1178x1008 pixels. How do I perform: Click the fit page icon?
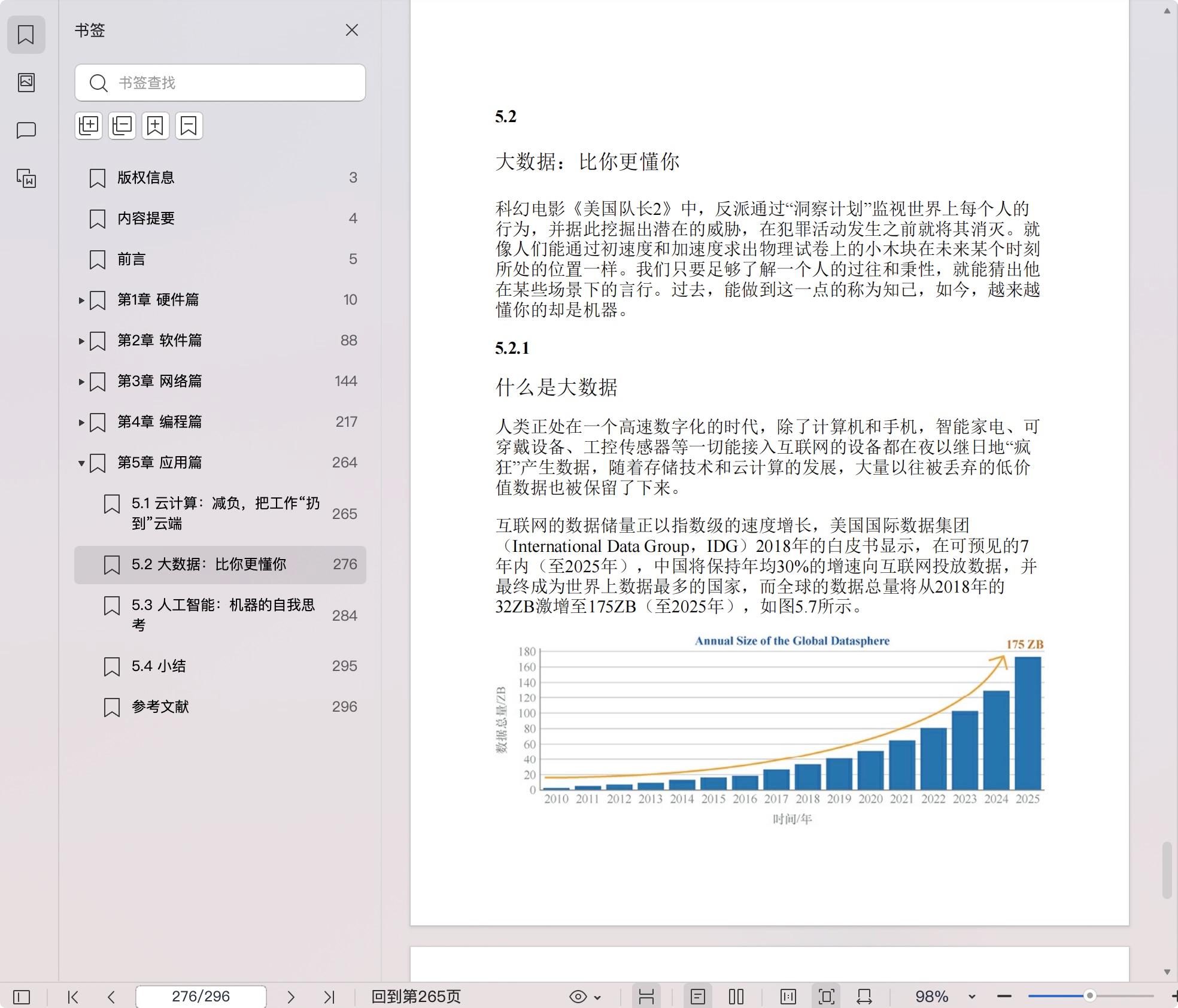coord(827,997)
